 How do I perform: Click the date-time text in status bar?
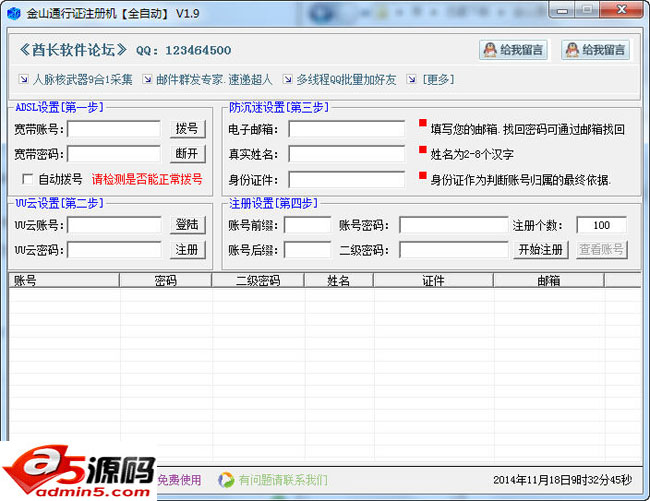(x=563, y=480)
